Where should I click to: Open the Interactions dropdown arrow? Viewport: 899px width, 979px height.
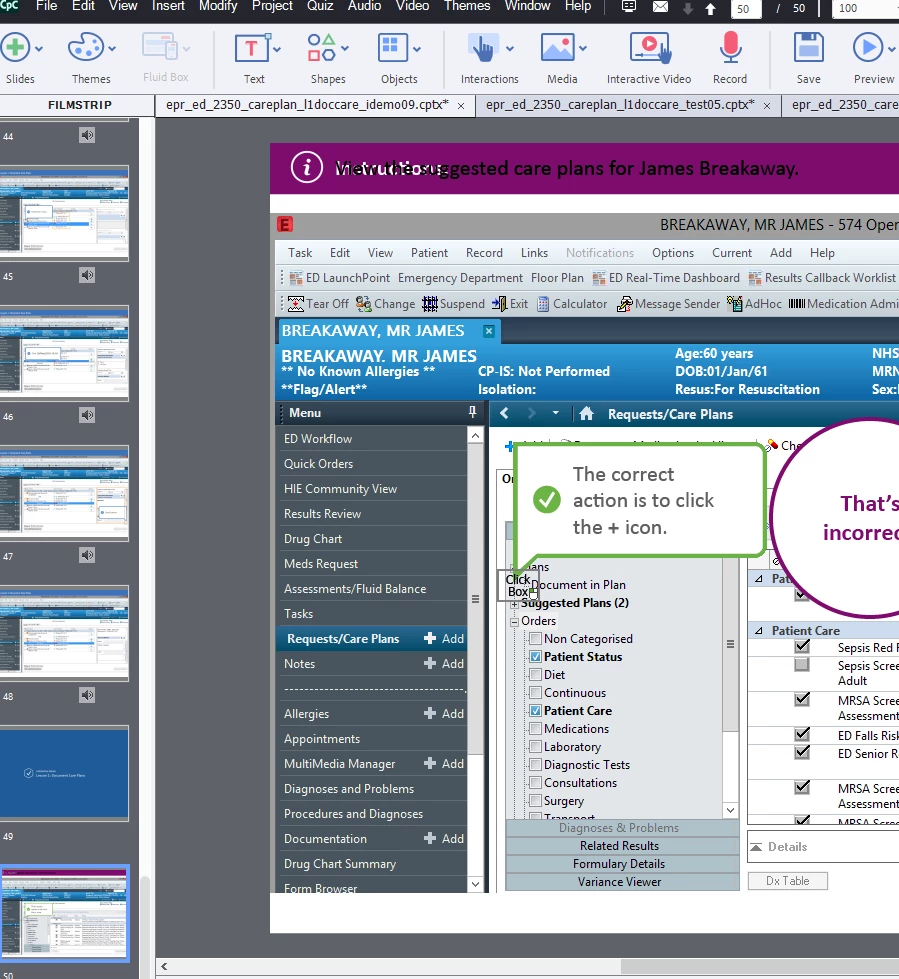pos(509,49)
